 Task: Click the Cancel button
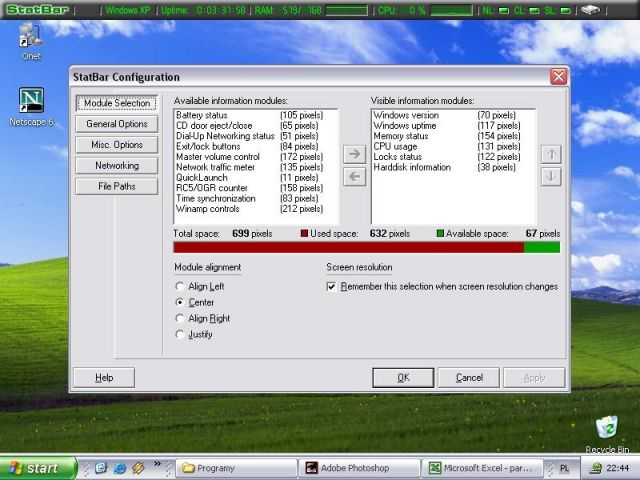[469, 378]
